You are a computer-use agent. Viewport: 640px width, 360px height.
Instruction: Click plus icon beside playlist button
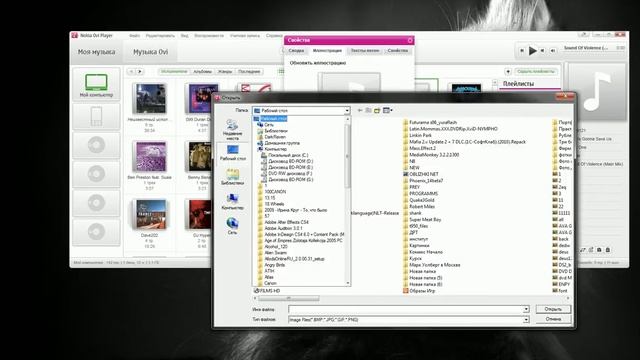[x=508, y=71]
